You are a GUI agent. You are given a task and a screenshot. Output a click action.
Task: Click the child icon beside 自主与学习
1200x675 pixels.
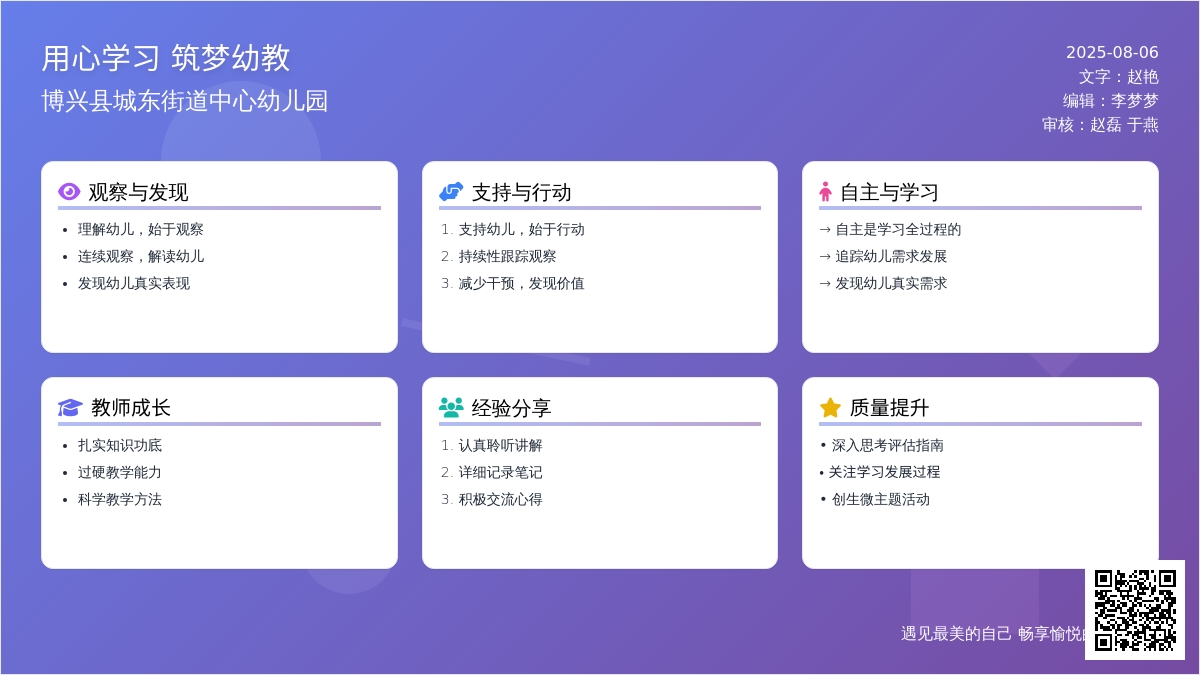click(825, 192)
